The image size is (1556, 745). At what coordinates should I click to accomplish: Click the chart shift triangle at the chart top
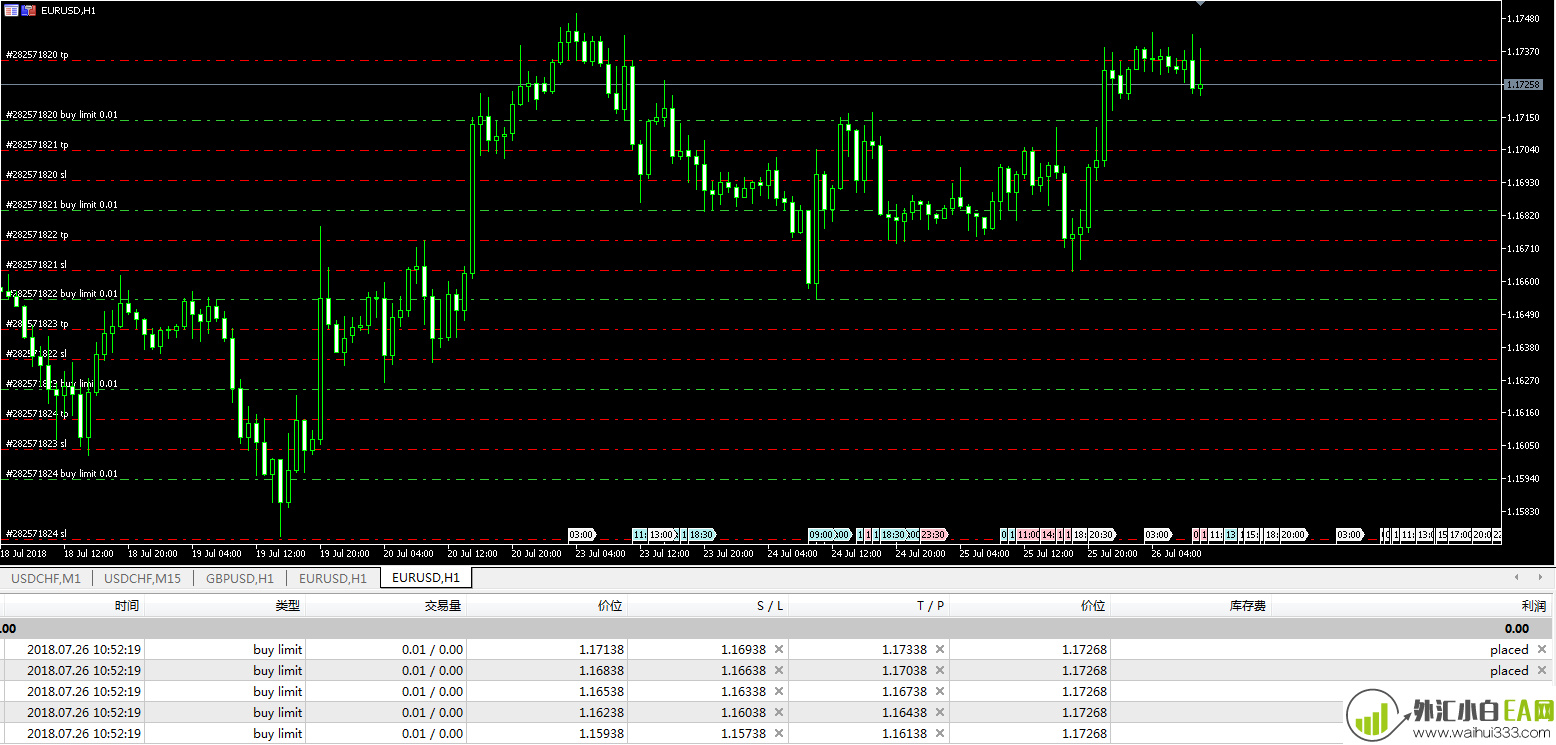(1200, 3)
